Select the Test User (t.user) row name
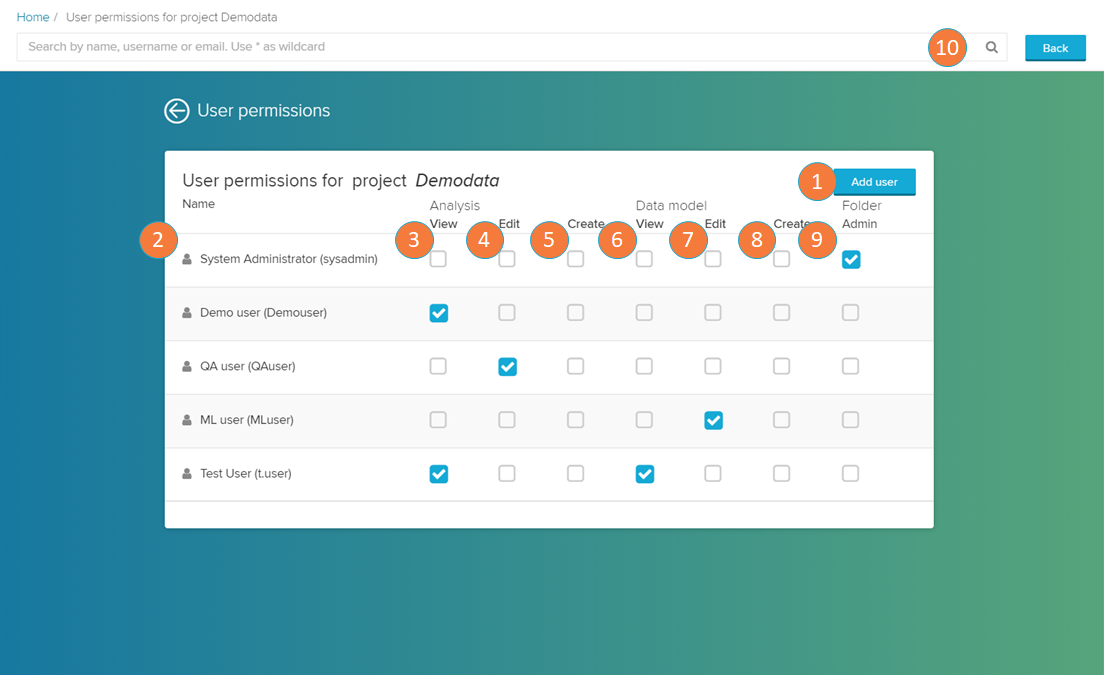The width and height of the screenshot is (1104, 675). [x=245, y=474]
